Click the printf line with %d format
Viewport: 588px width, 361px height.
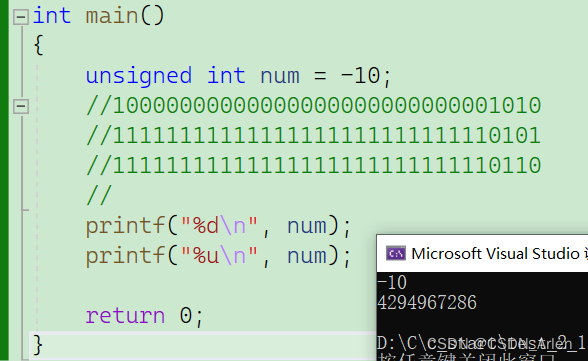coord(219,226)
